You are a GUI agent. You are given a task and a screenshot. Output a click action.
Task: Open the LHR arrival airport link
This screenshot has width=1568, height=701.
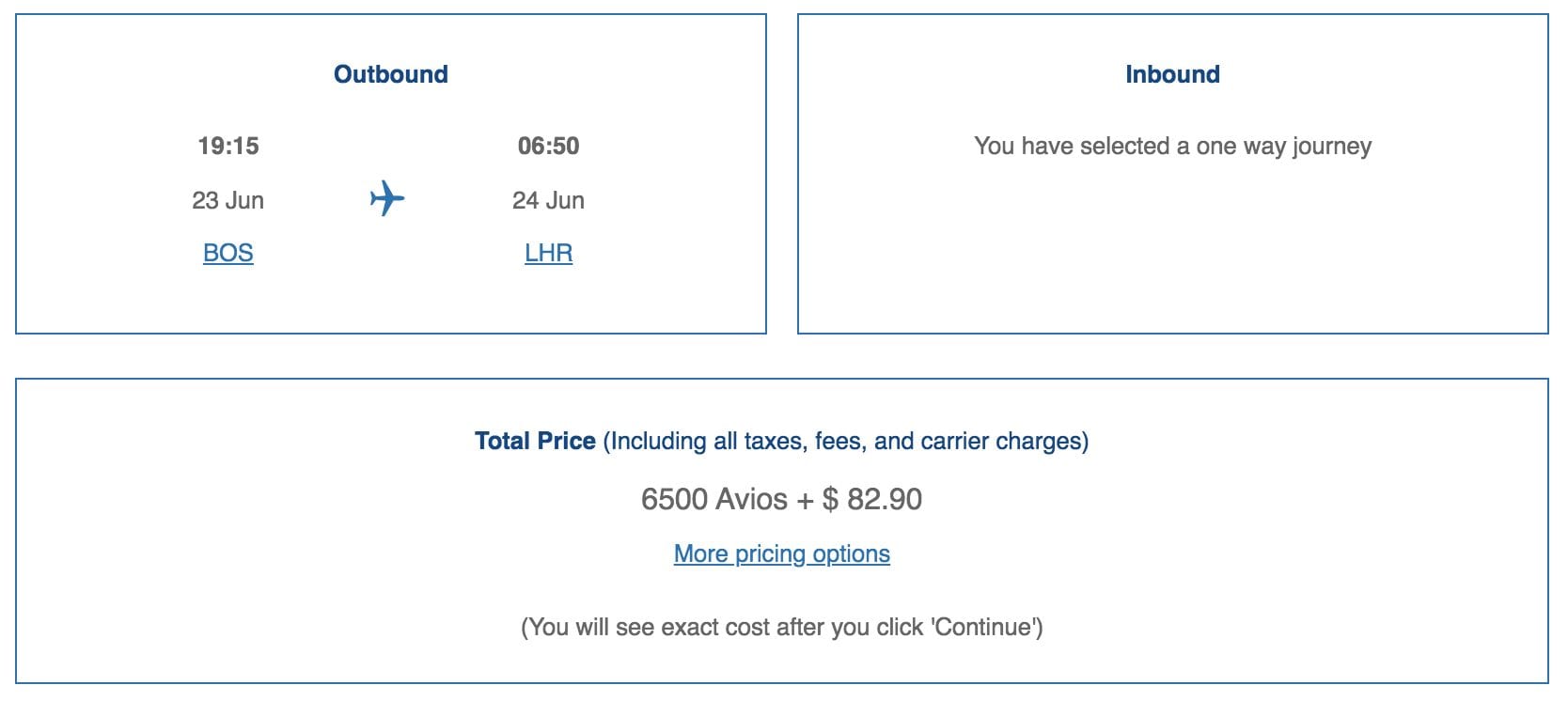point(548,252)
